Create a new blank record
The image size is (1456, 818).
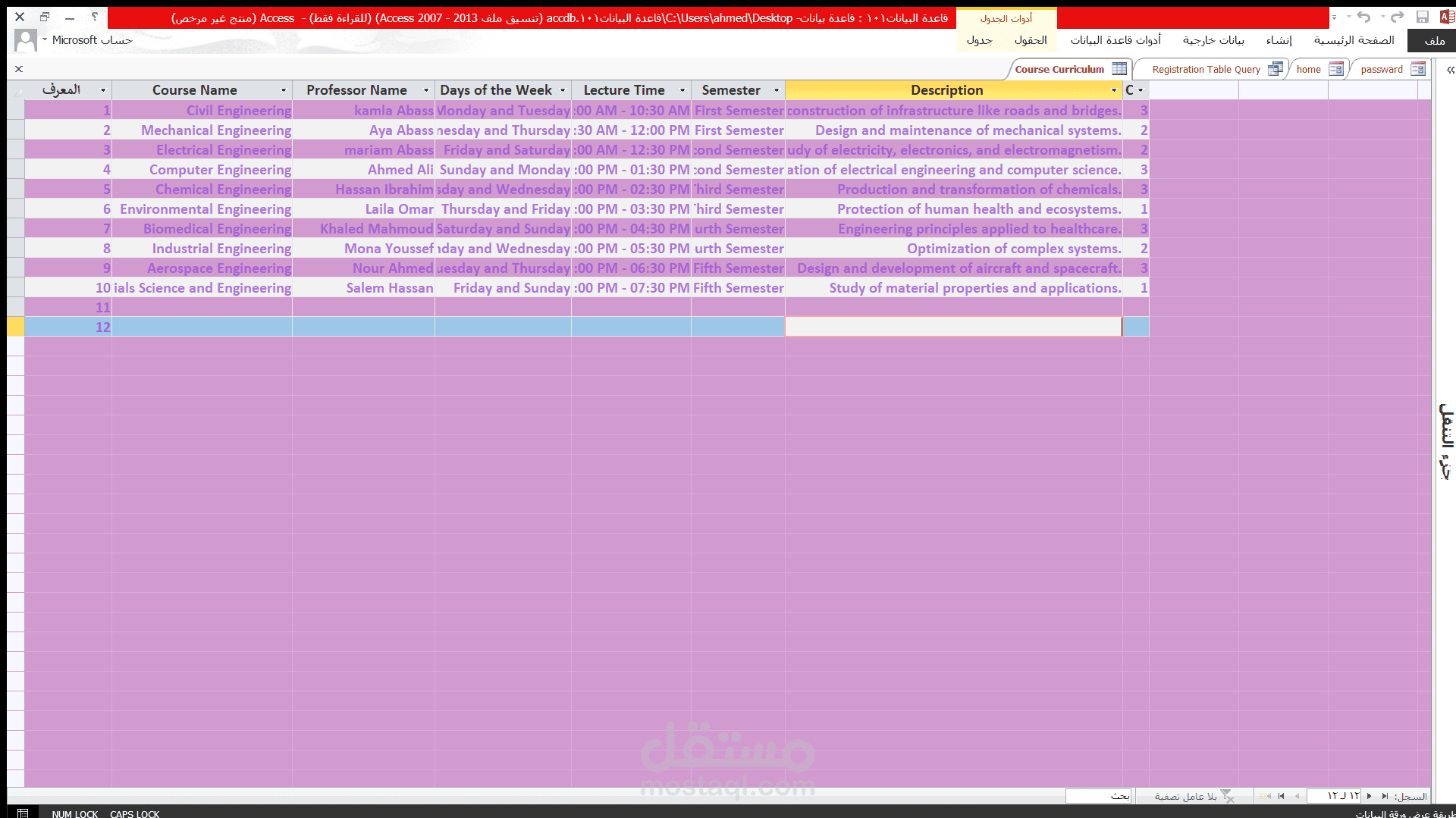pyautogui.click(x=1265, y=796)
